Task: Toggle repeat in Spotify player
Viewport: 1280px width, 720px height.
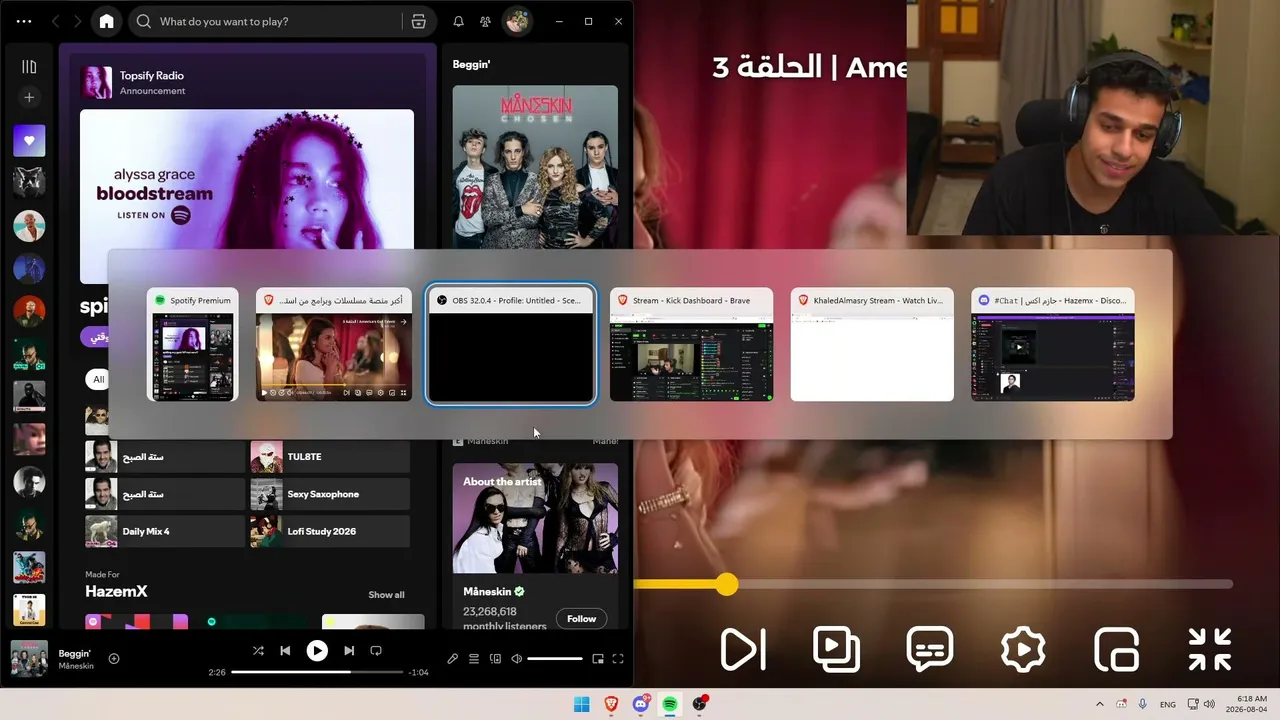Action: [376, 651]
